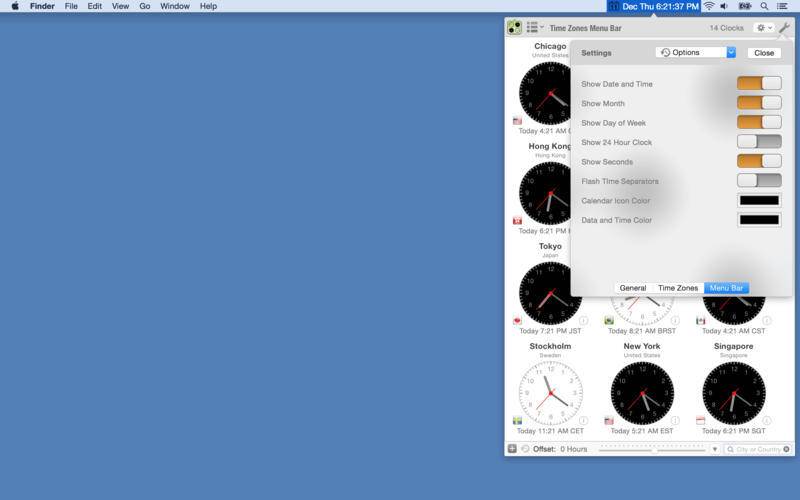800x500 pixels.
Task: Click the reset offset icon
Action: (525, 449)
